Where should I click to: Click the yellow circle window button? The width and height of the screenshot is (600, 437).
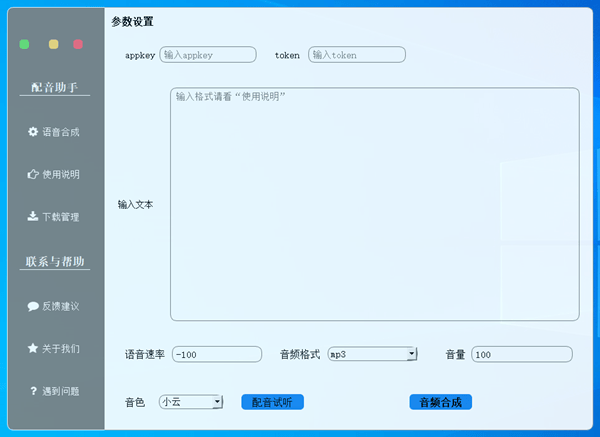point(54,44)
